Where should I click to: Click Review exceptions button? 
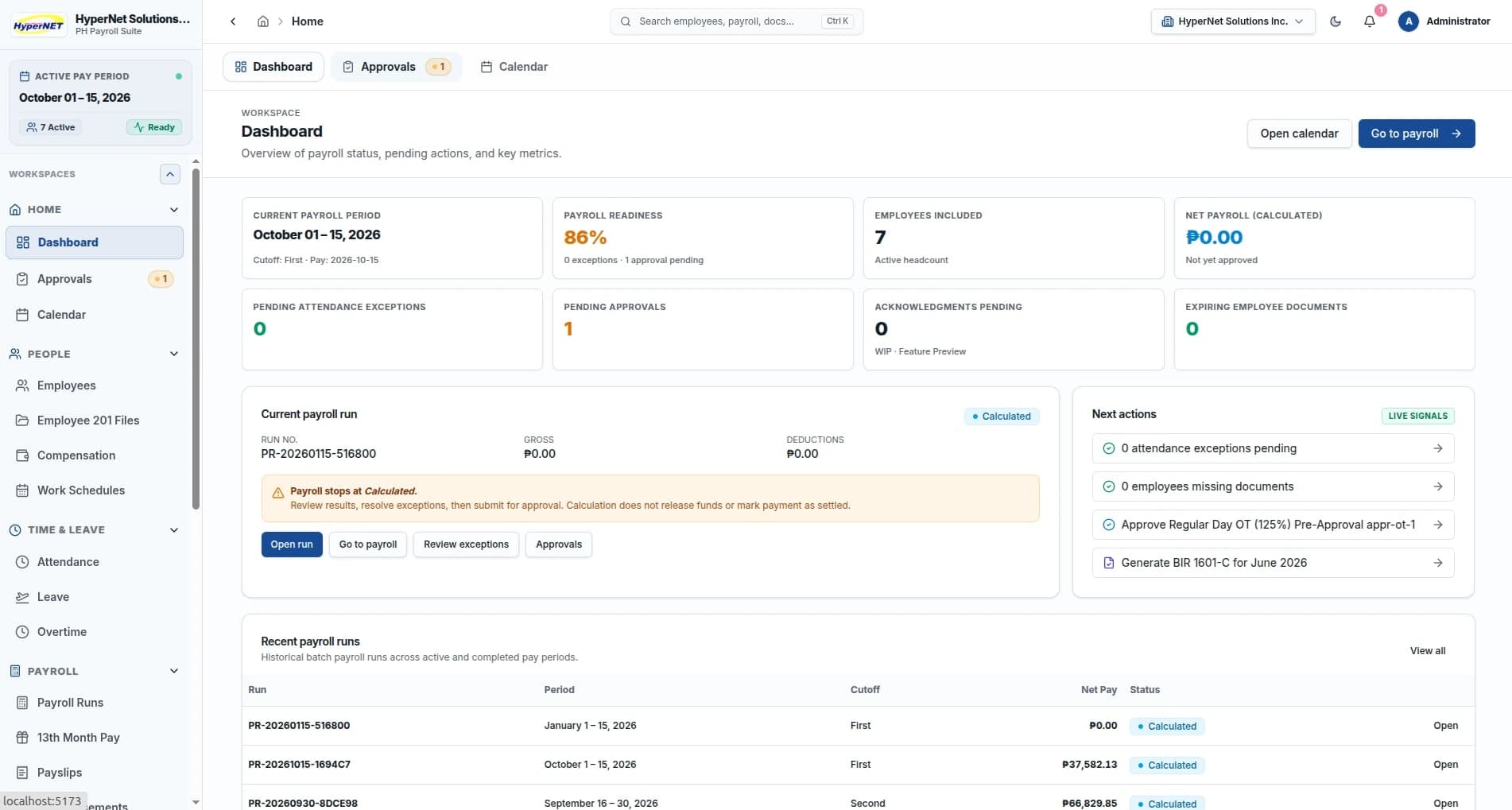click(x=466, y=545)
